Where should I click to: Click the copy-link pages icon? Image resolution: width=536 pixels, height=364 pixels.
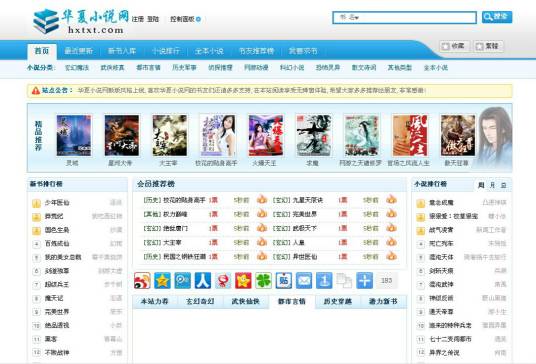(344, 281)
